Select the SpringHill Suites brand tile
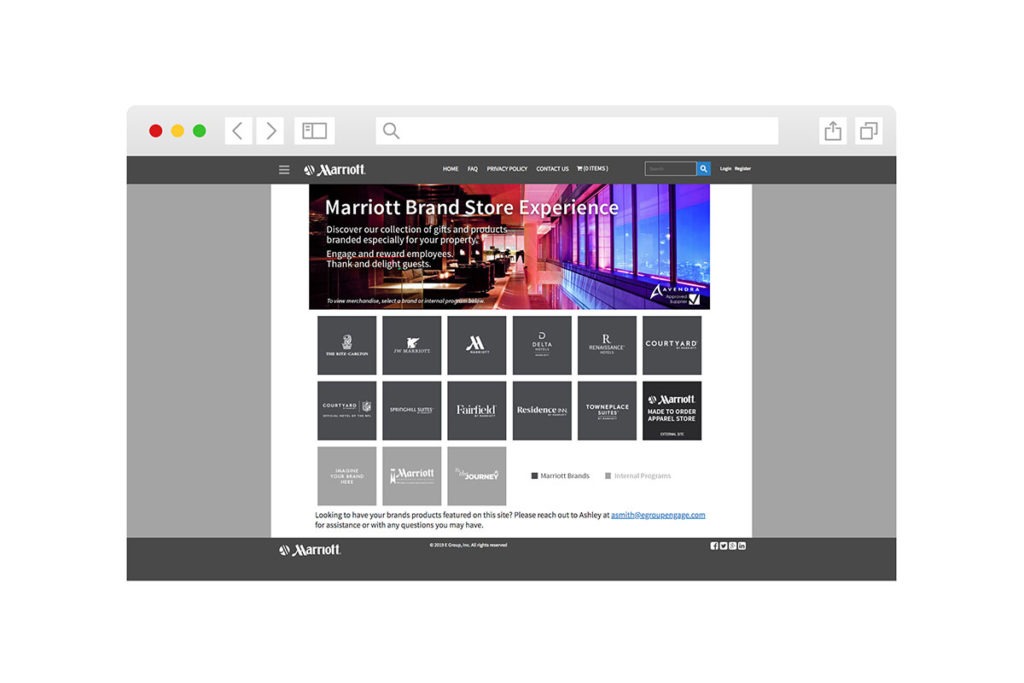Image resolution: width=1024 pixels, height=683 pixels. (411, 411)
